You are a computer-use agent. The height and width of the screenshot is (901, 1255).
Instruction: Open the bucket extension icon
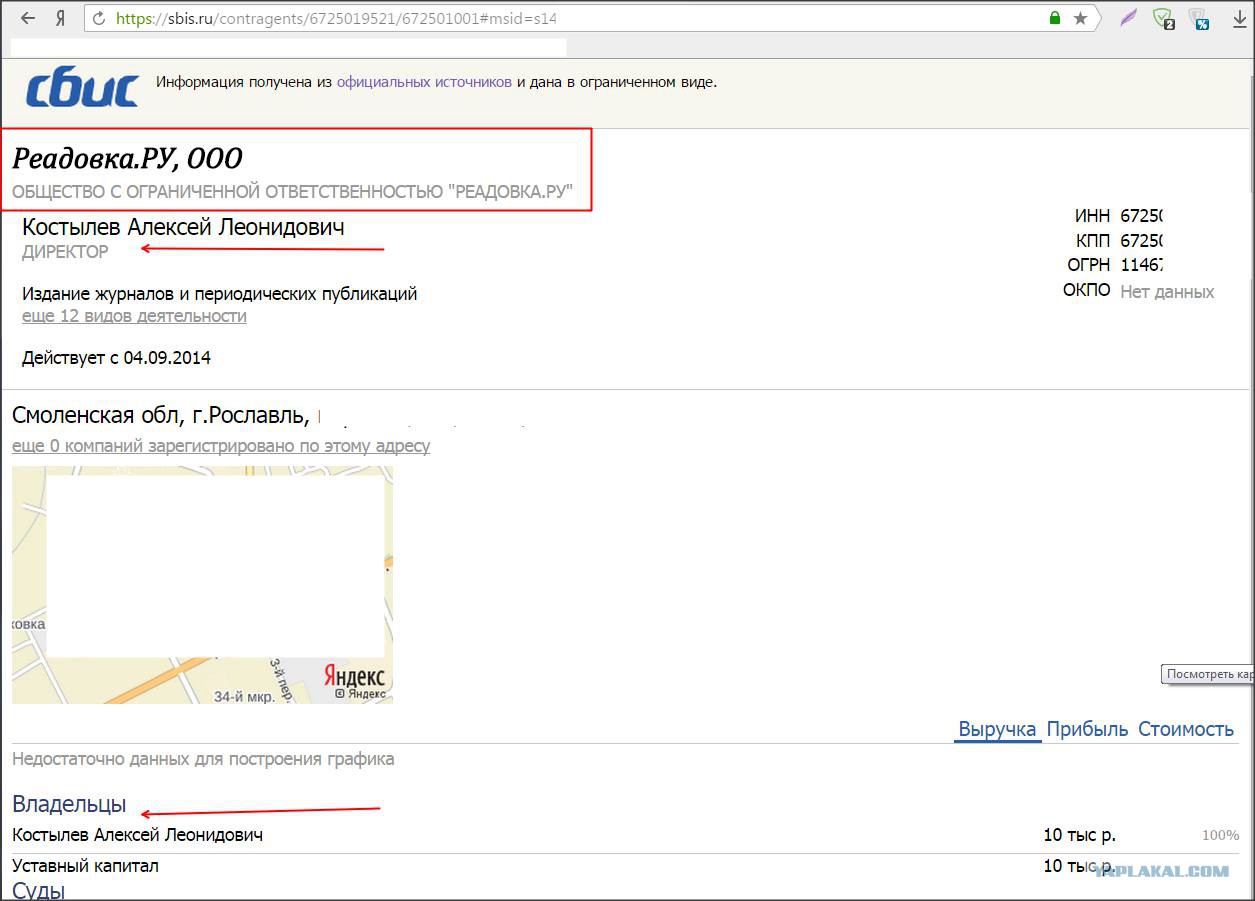click(x=1199, y=18)
